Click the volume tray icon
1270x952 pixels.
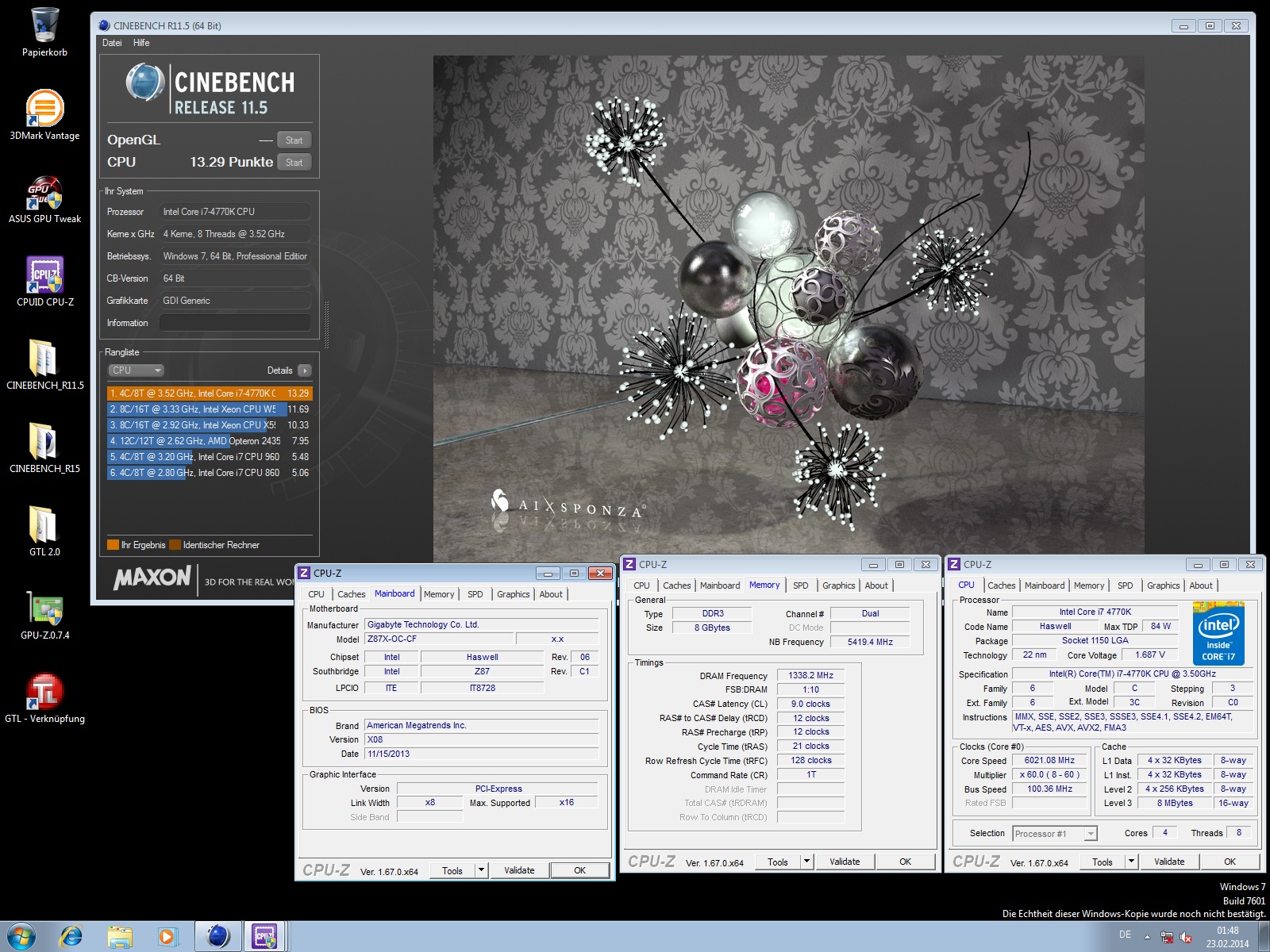pos(1186,937)
